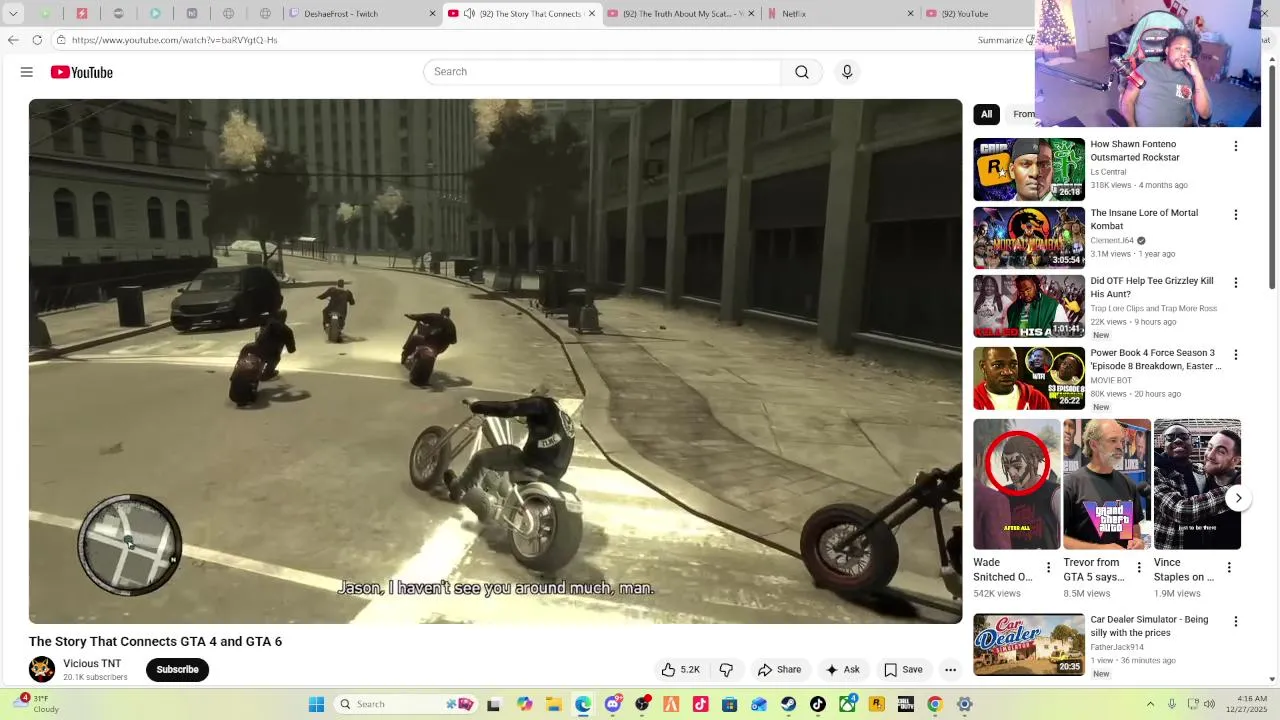Reload the page with refresh icon

pos(37,40)
